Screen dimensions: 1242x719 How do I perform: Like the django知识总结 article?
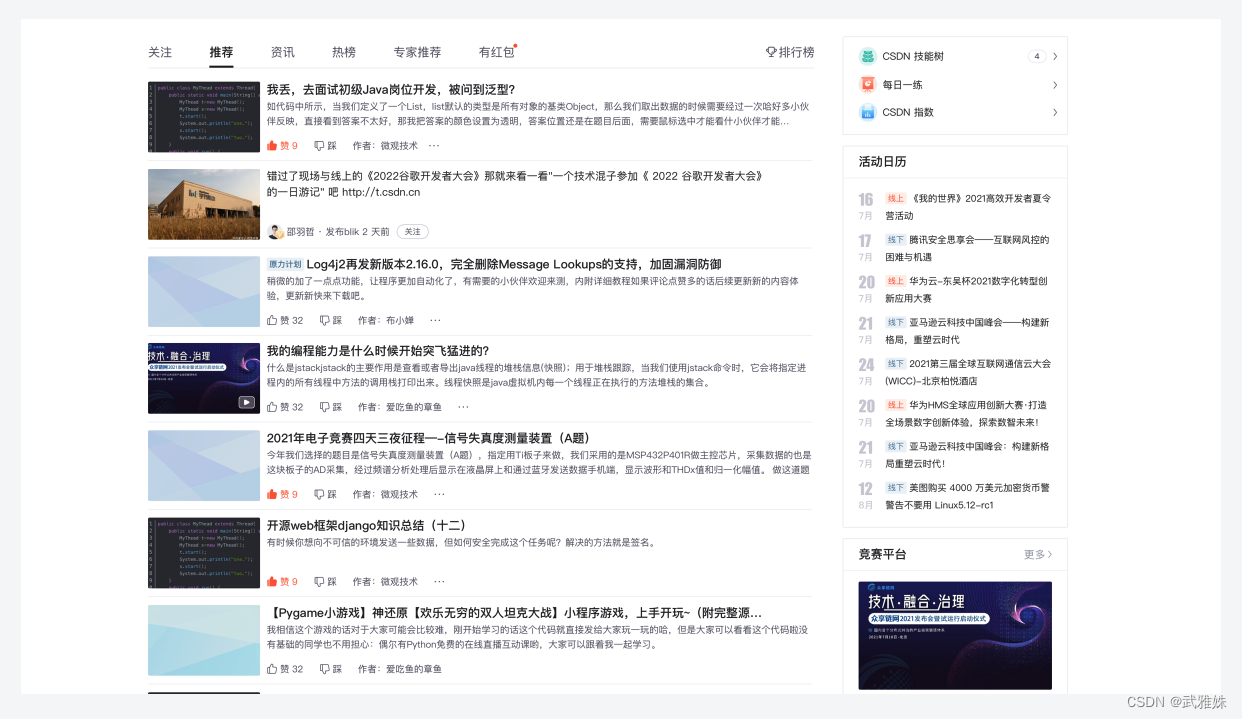coord(282,581)
